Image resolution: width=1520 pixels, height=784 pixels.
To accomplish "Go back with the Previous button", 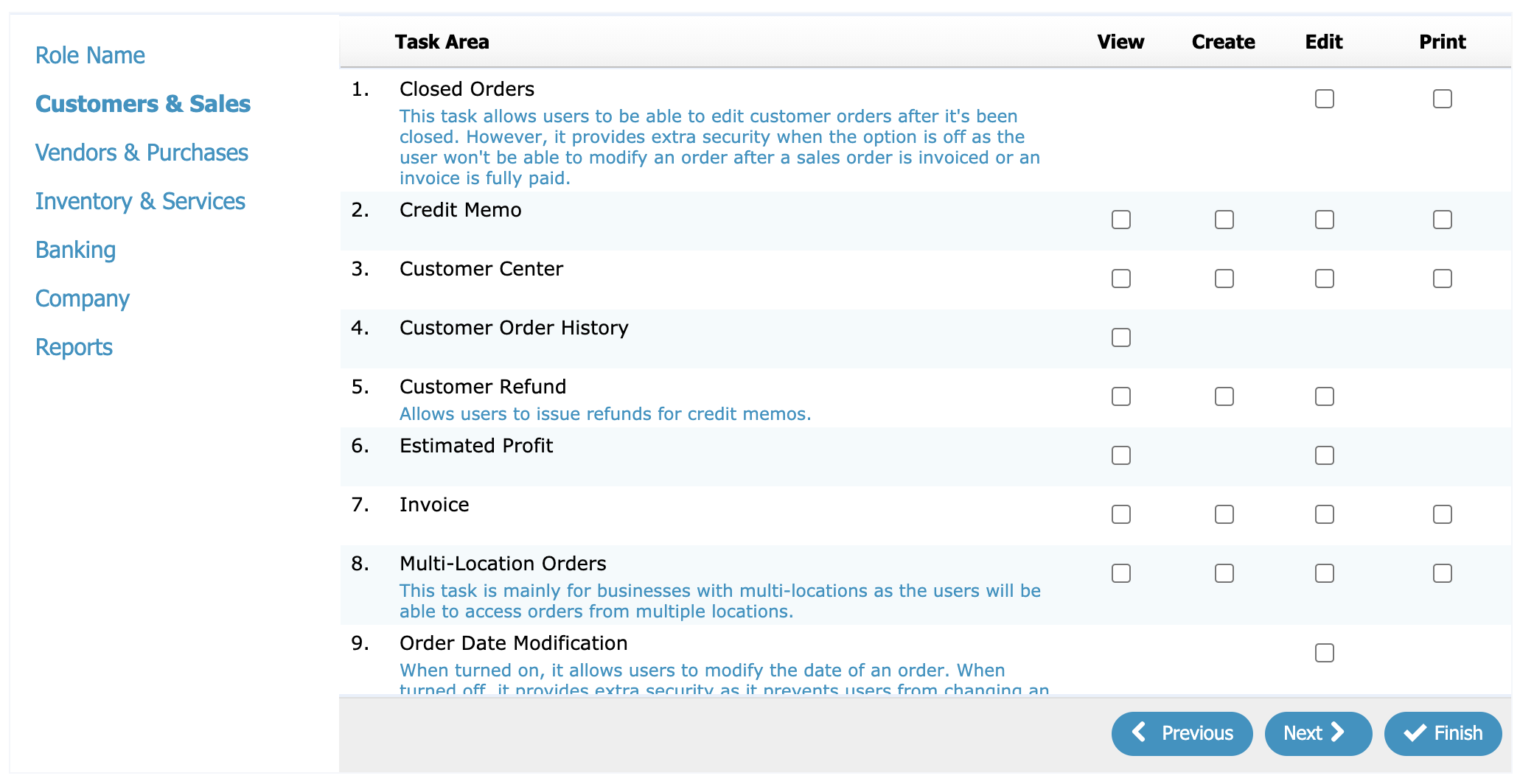I will (1182, 733).
